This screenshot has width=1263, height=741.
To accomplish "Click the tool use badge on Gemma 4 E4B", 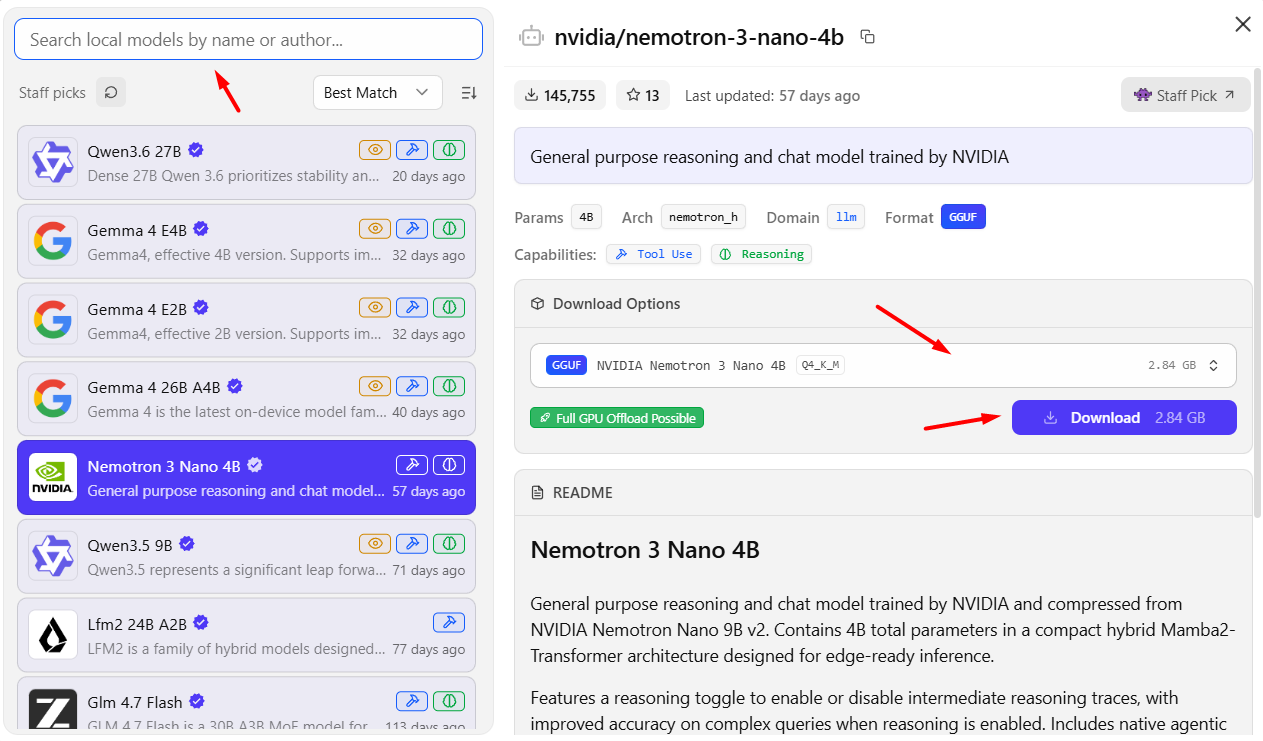I will 412,229.
